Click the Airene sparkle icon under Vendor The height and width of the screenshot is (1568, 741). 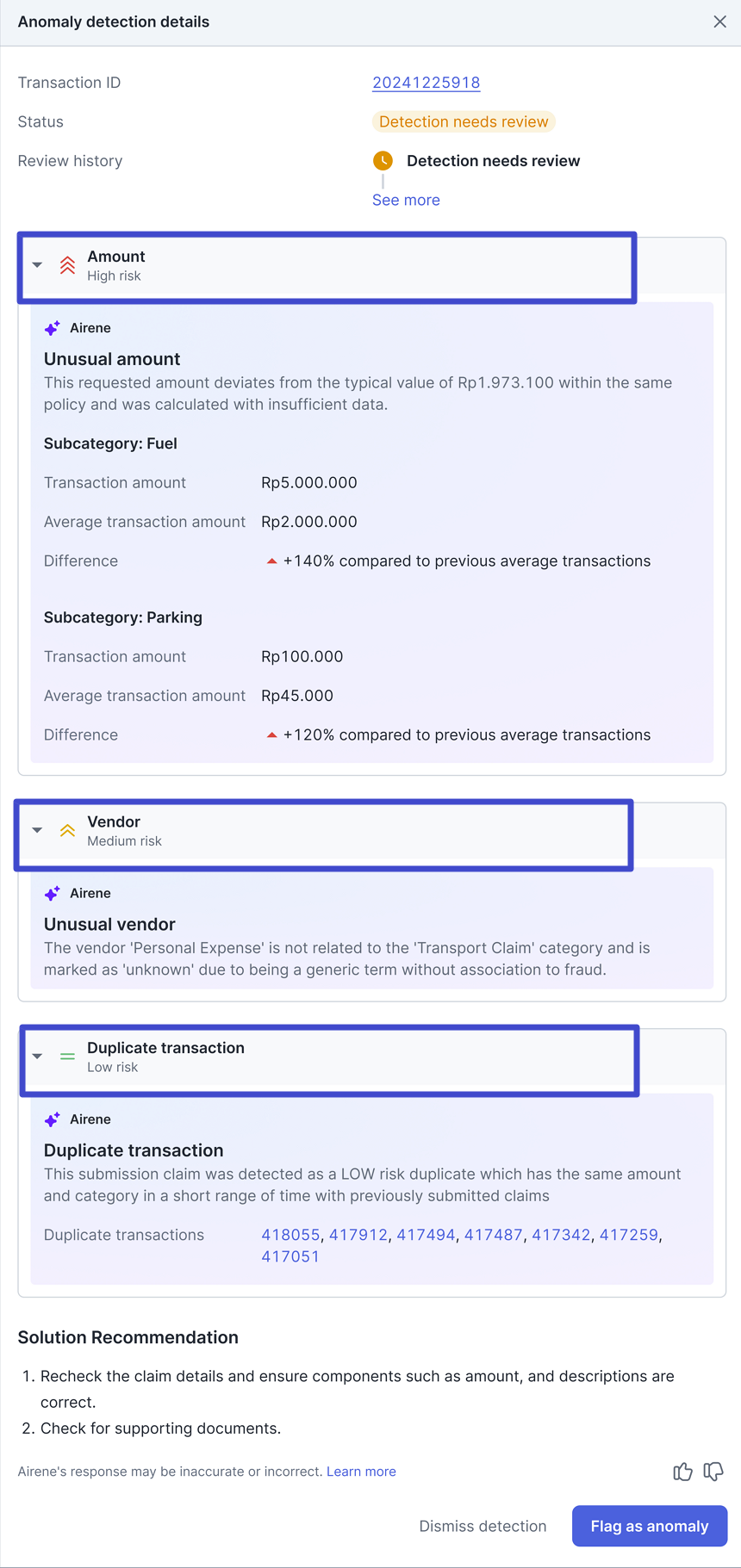[53, 894]
